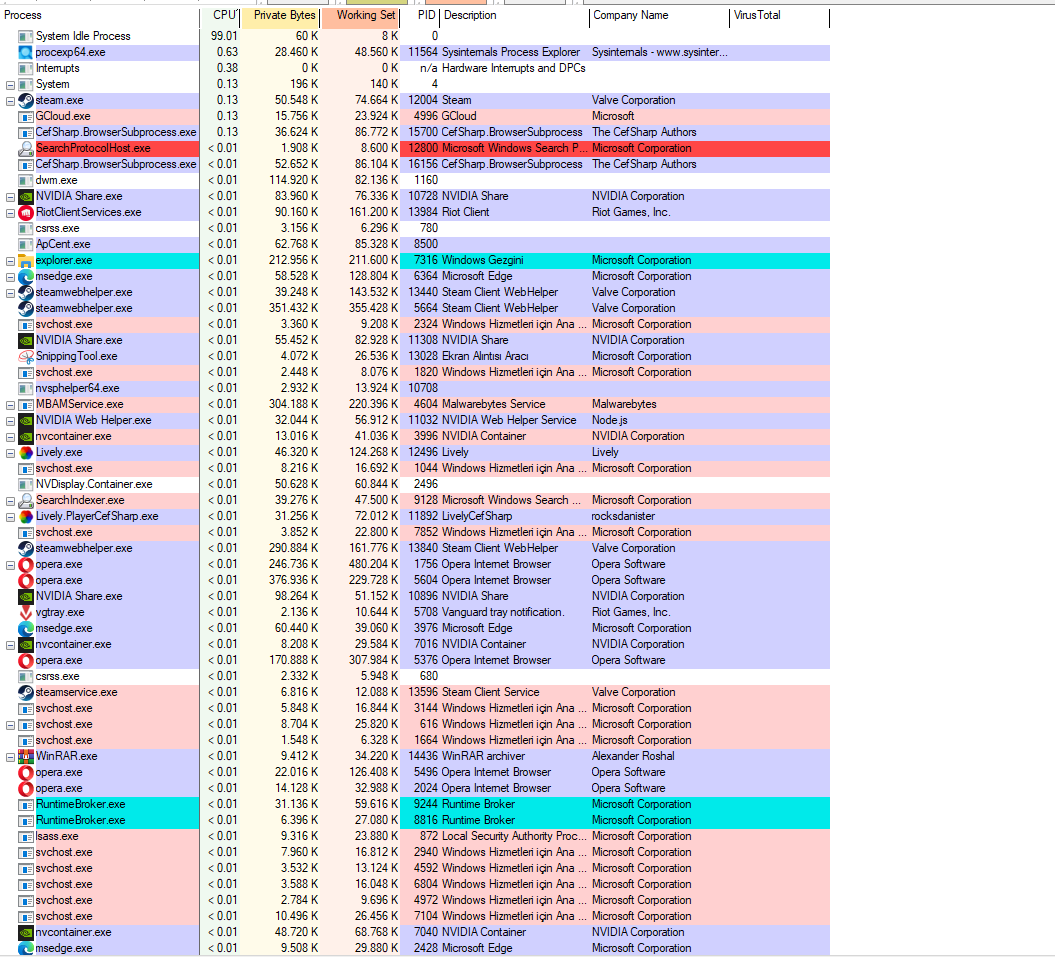Click 'WinRAR archiver' description text
1055x957 pixels.
483,756
